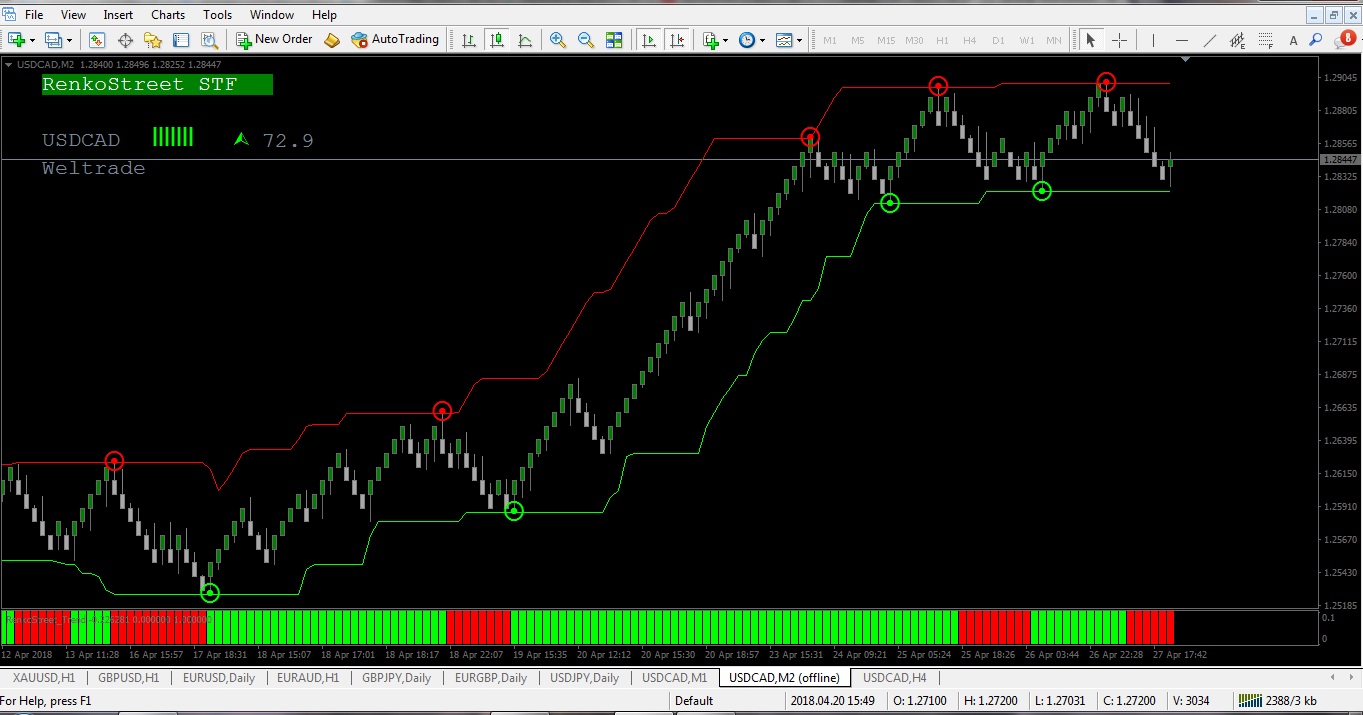
Task: Open the Data Window crosshair icon
Action: tap(125, 40)
